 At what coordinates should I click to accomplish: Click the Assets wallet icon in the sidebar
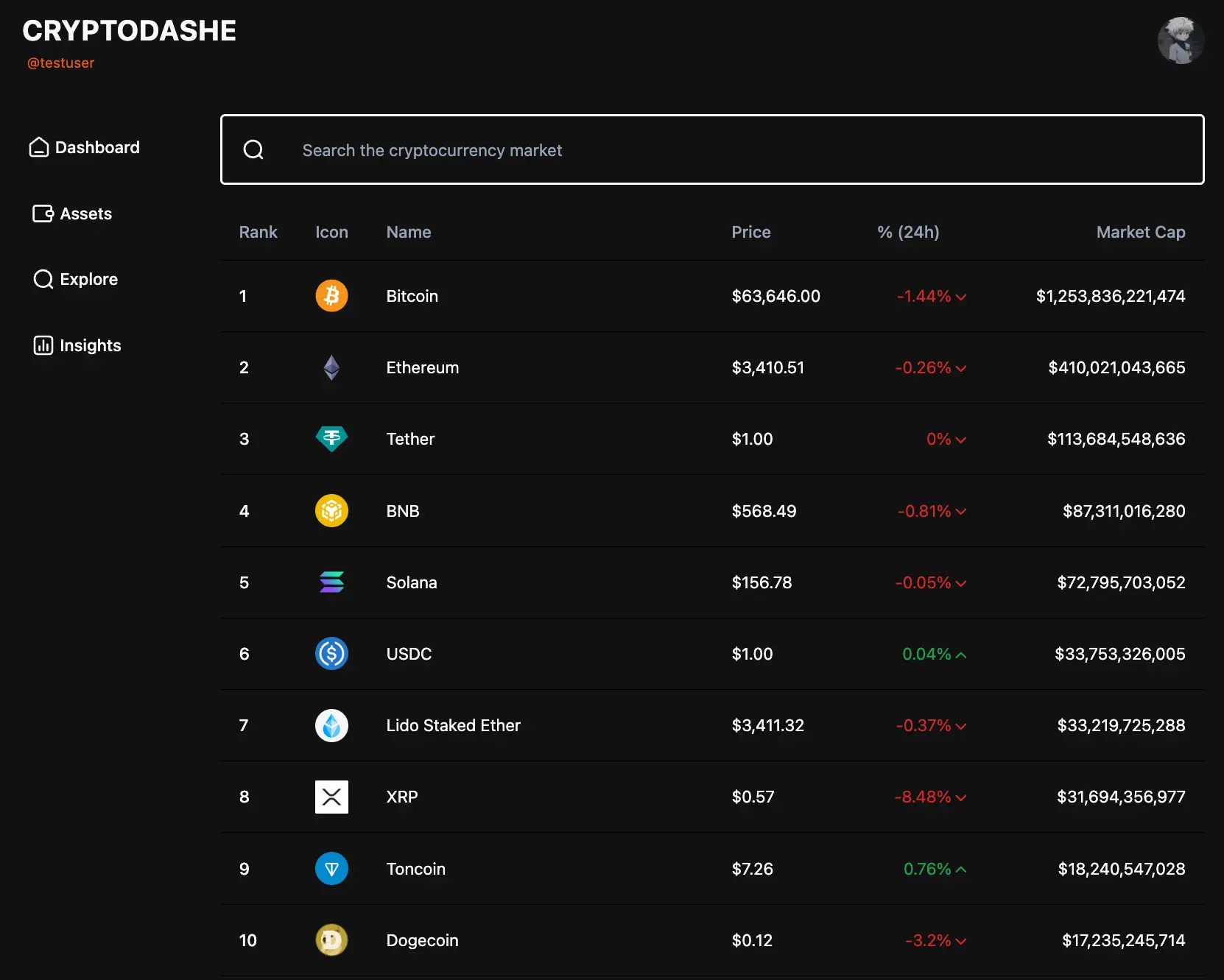(x=42, y=214)
